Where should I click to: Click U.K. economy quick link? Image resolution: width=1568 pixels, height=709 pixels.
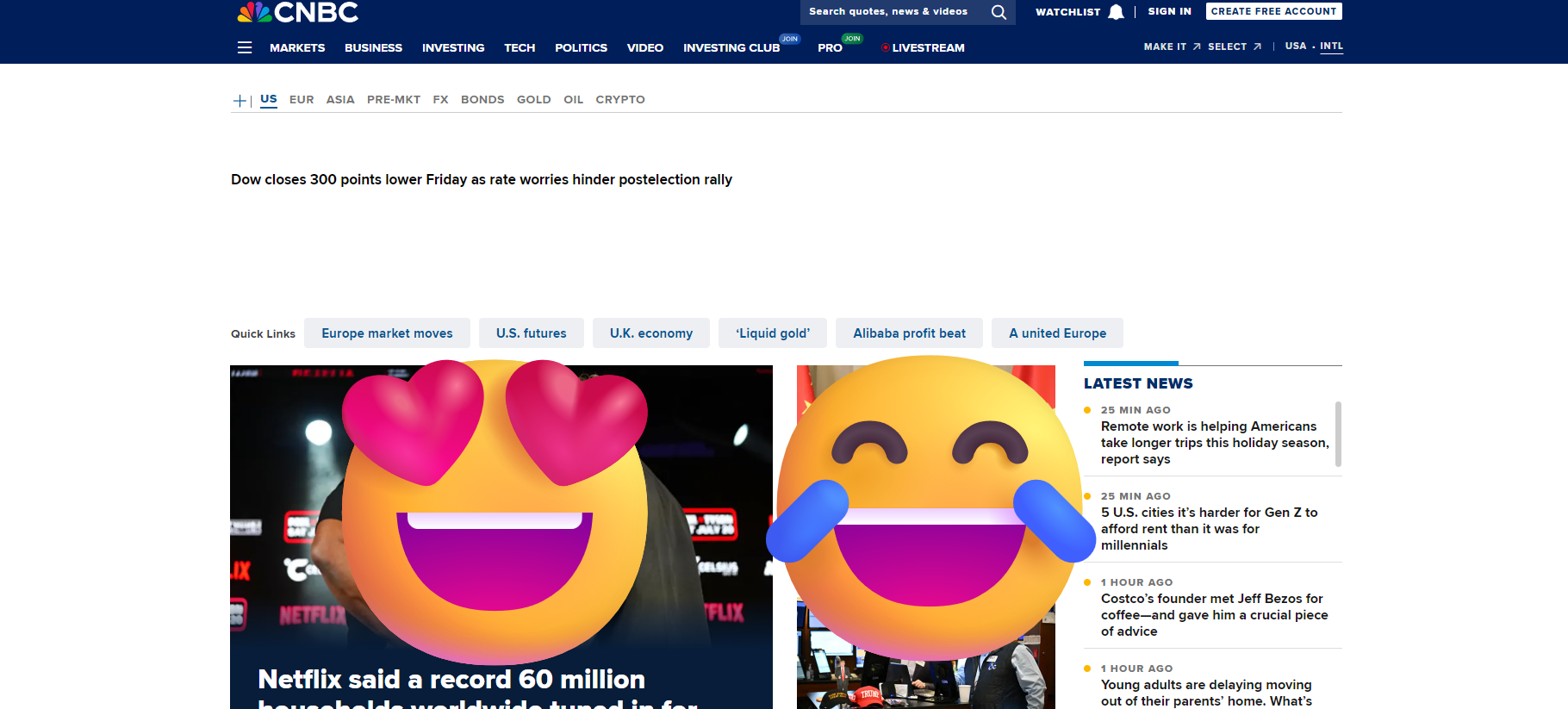click(x=651, y=333)
